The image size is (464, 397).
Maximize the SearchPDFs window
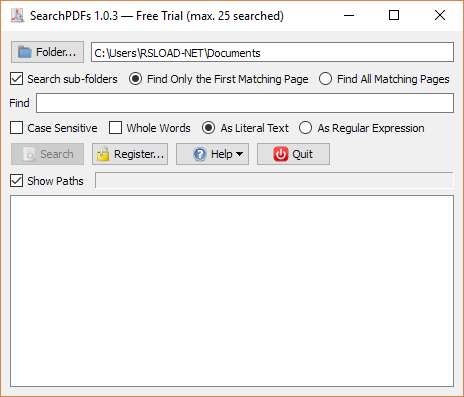coord(394,15)
